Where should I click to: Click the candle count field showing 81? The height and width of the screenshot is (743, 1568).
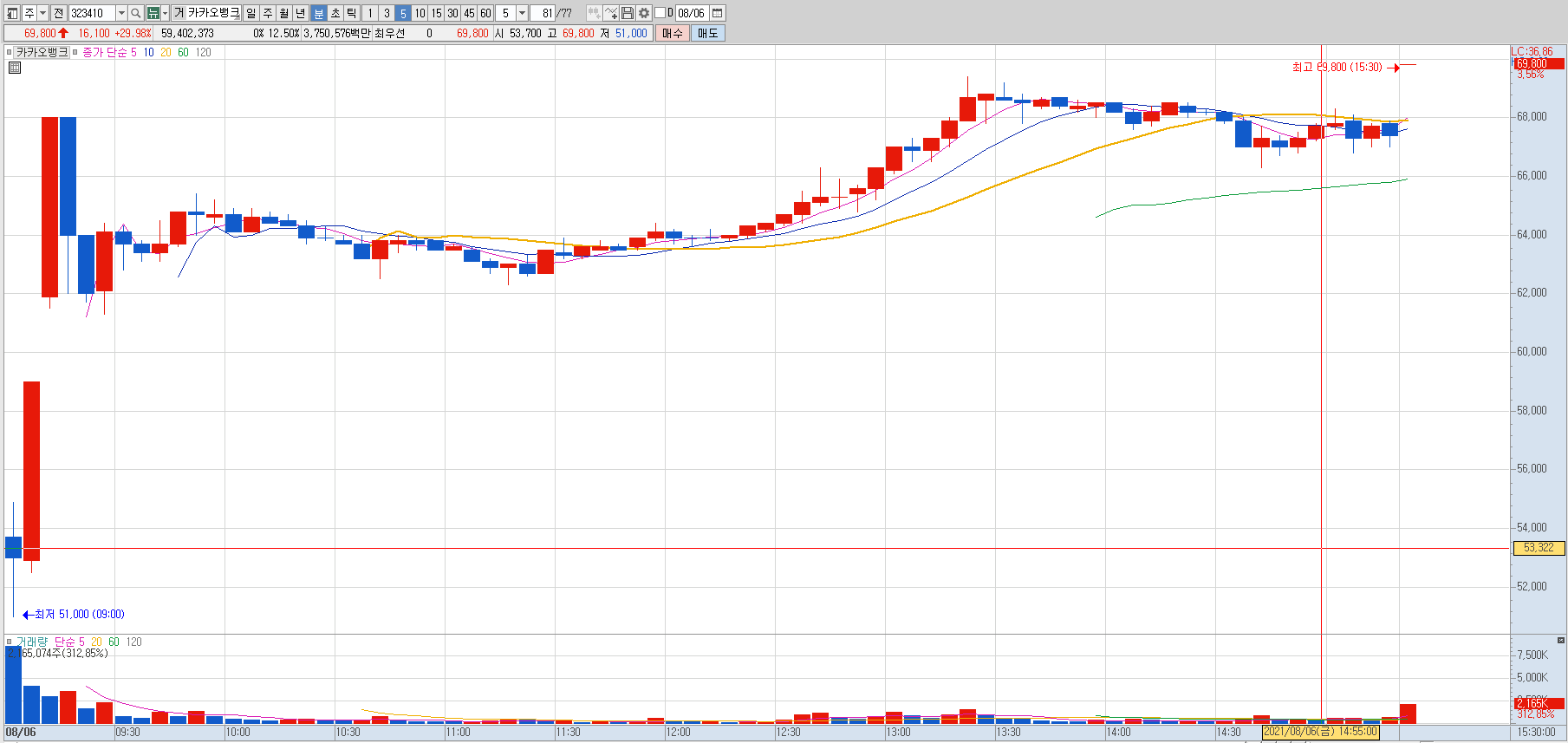pyautogui.click(x=543, y=13)
